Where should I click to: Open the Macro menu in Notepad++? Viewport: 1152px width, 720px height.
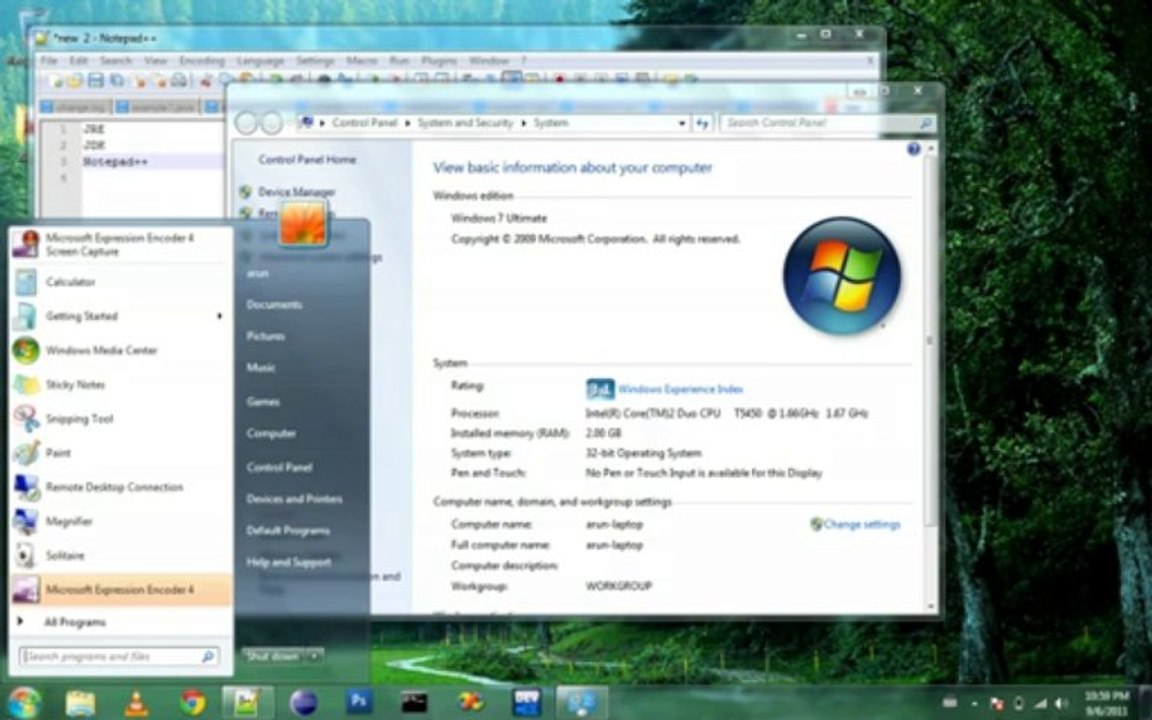tap(361, 60)
